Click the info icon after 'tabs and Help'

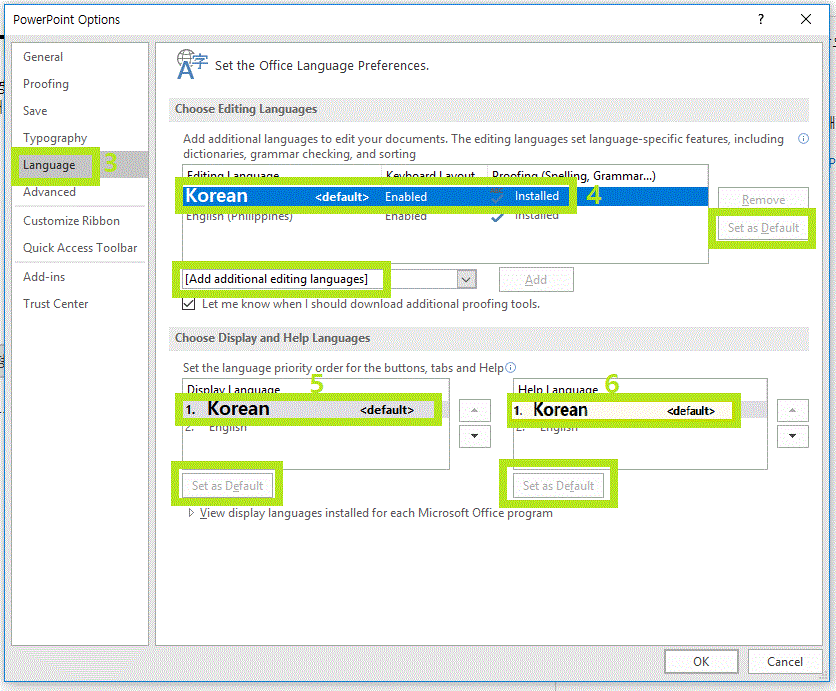tap(510, 367)
